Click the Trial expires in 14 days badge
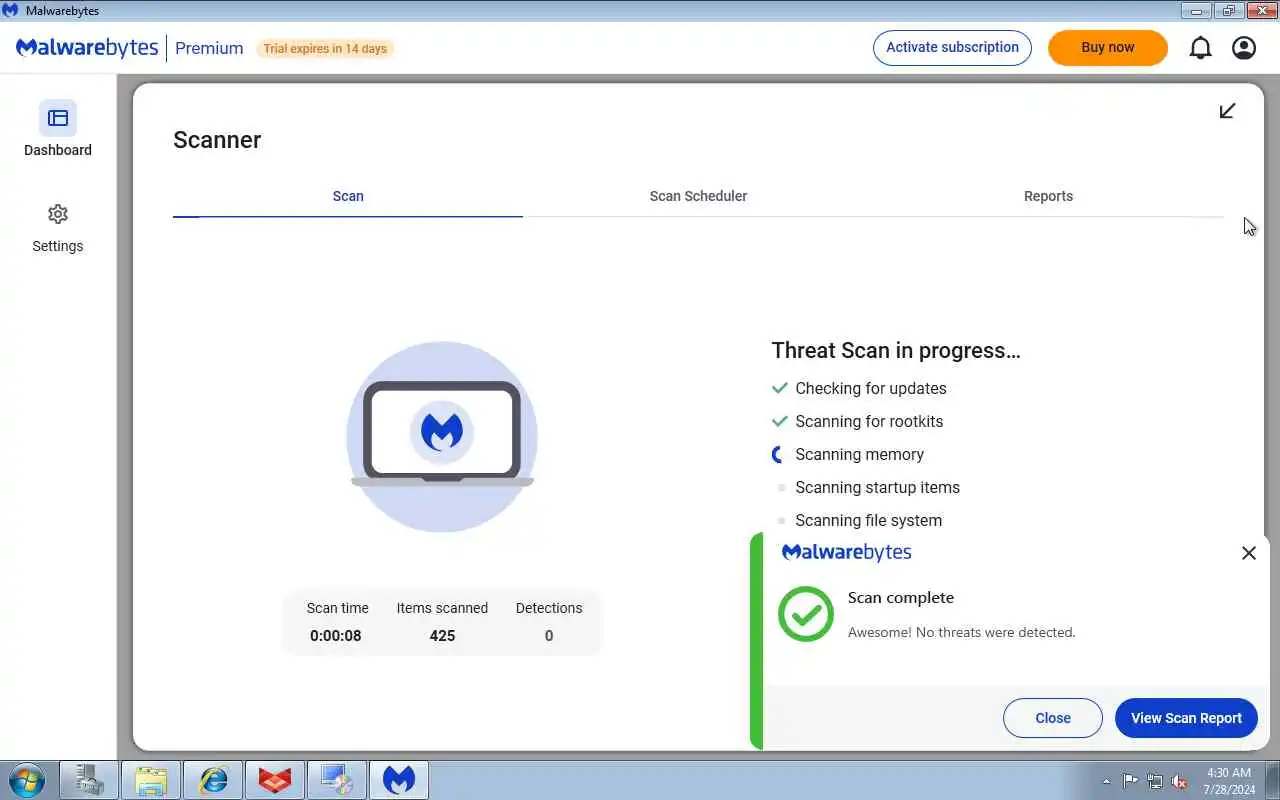 [x=325, y=48]
